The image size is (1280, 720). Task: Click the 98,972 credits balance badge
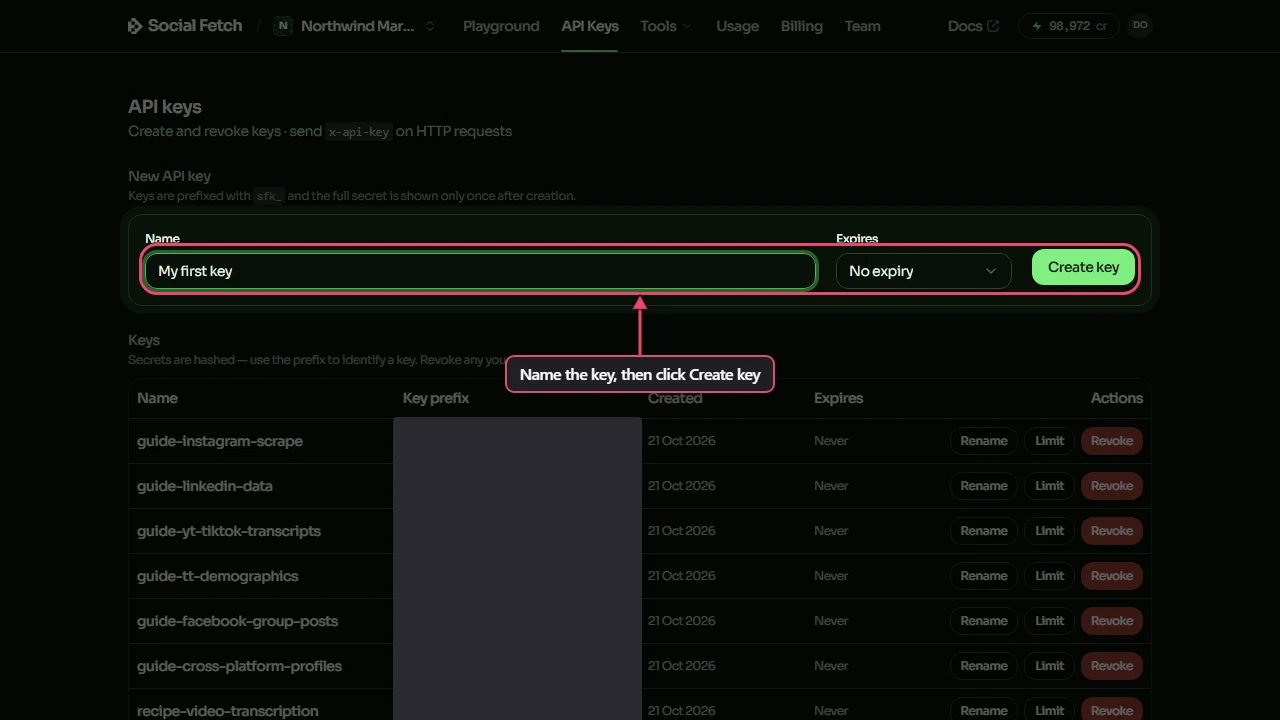pos(1069,26)
